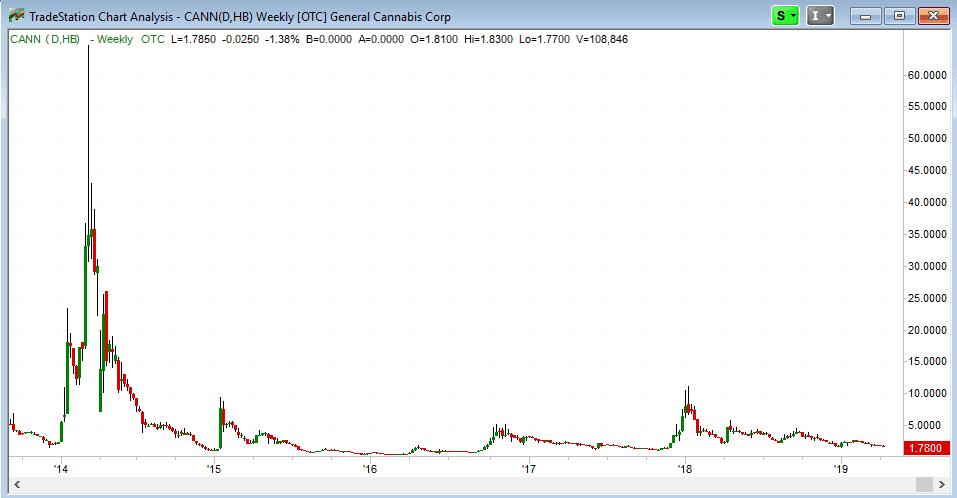
Task: Close the Chart Analysis window
Action: pos(935,16)
